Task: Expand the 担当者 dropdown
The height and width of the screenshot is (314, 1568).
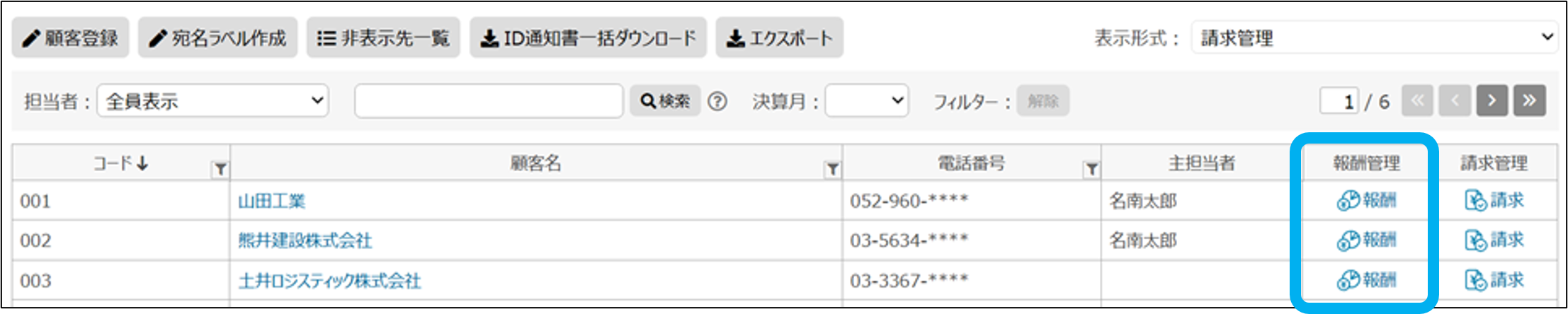Action: [x=212, y=101]
